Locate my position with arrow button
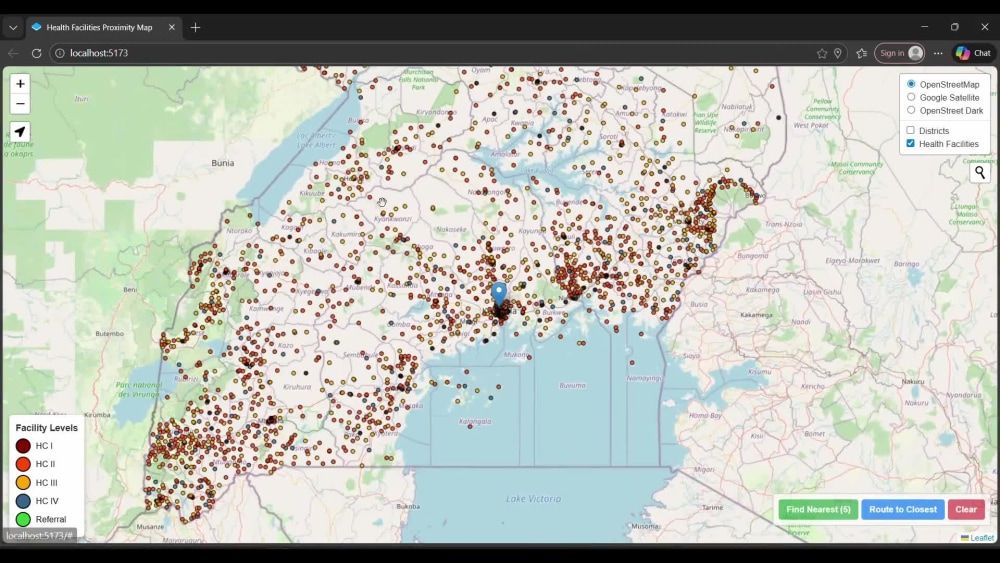This screenshot has height=563, width=1000. click(20, 132)
